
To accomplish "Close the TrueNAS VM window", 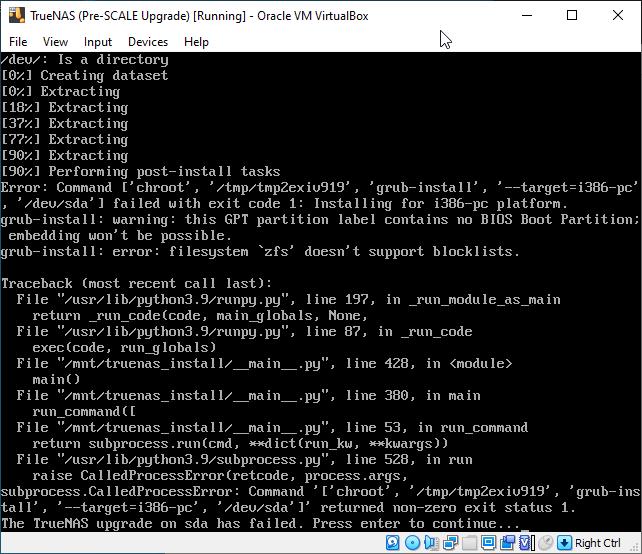I will tap(618, 16).
